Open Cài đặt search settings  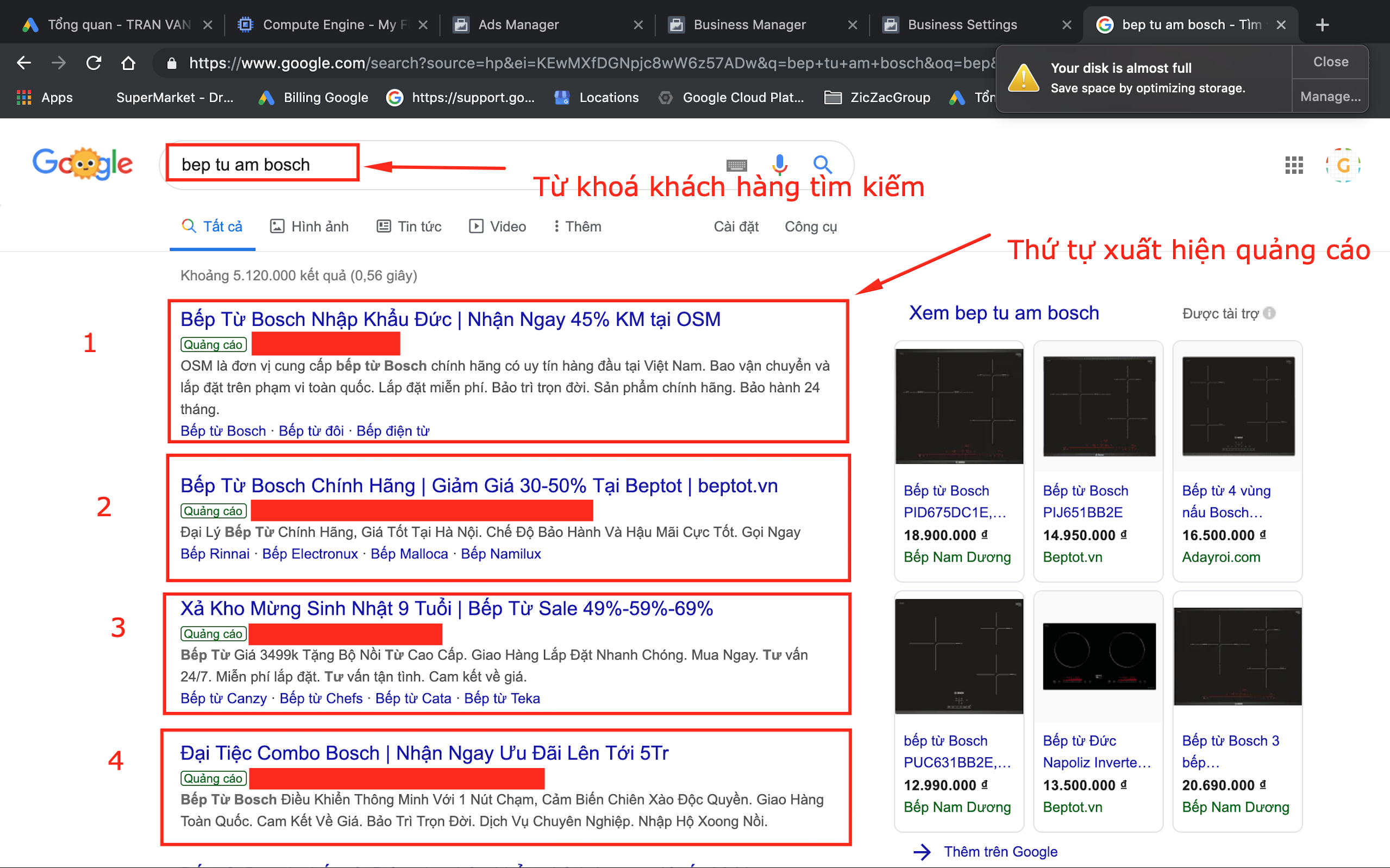point(736,226)
